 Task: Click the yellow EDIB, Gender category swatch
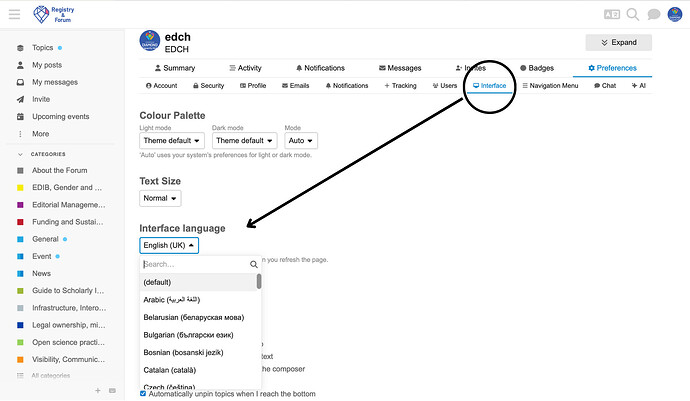[x=20, y=188]
